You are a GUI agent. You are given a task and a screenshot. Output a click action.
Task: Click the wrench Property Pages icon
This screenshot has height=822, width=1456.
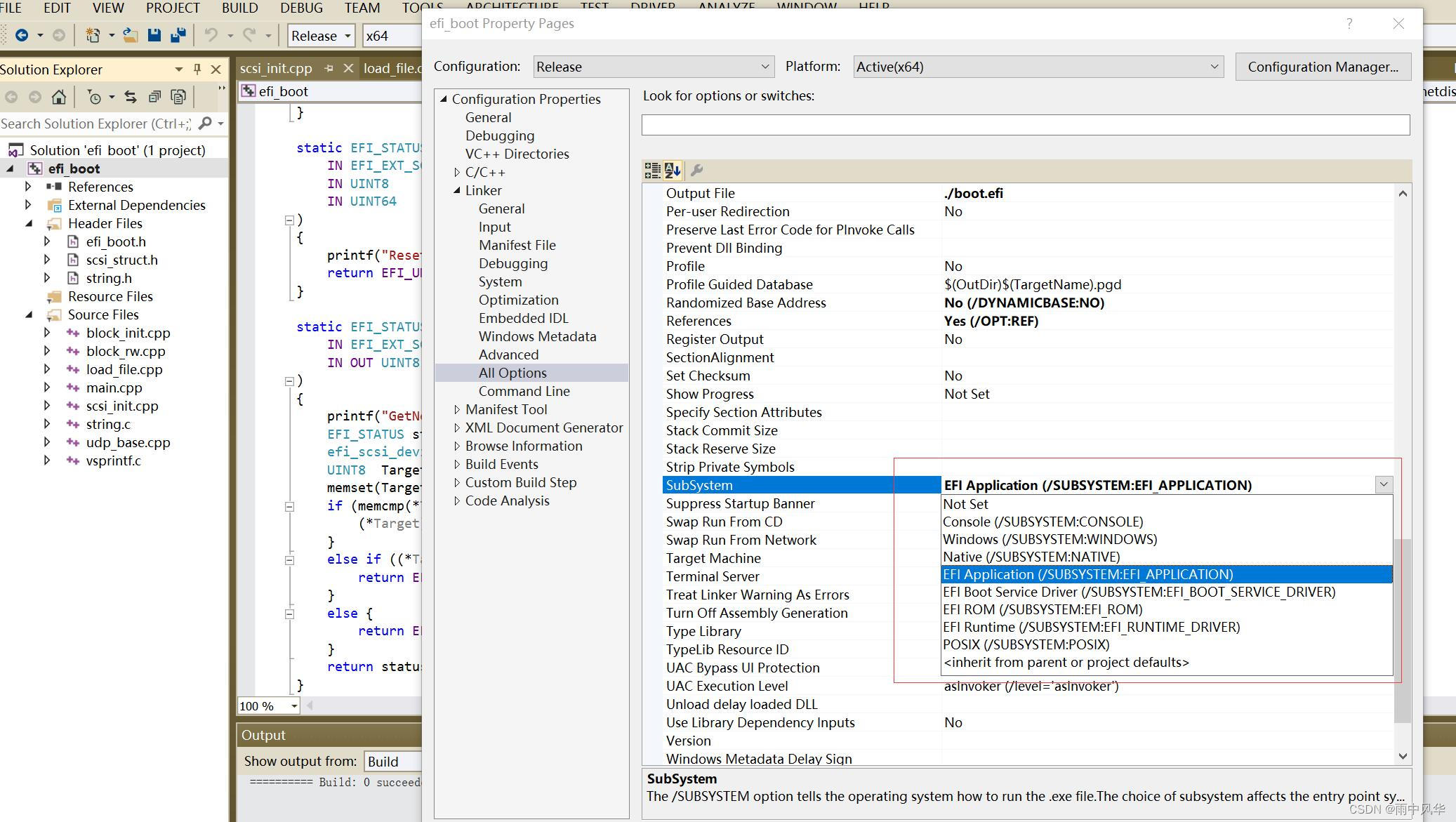696,170
